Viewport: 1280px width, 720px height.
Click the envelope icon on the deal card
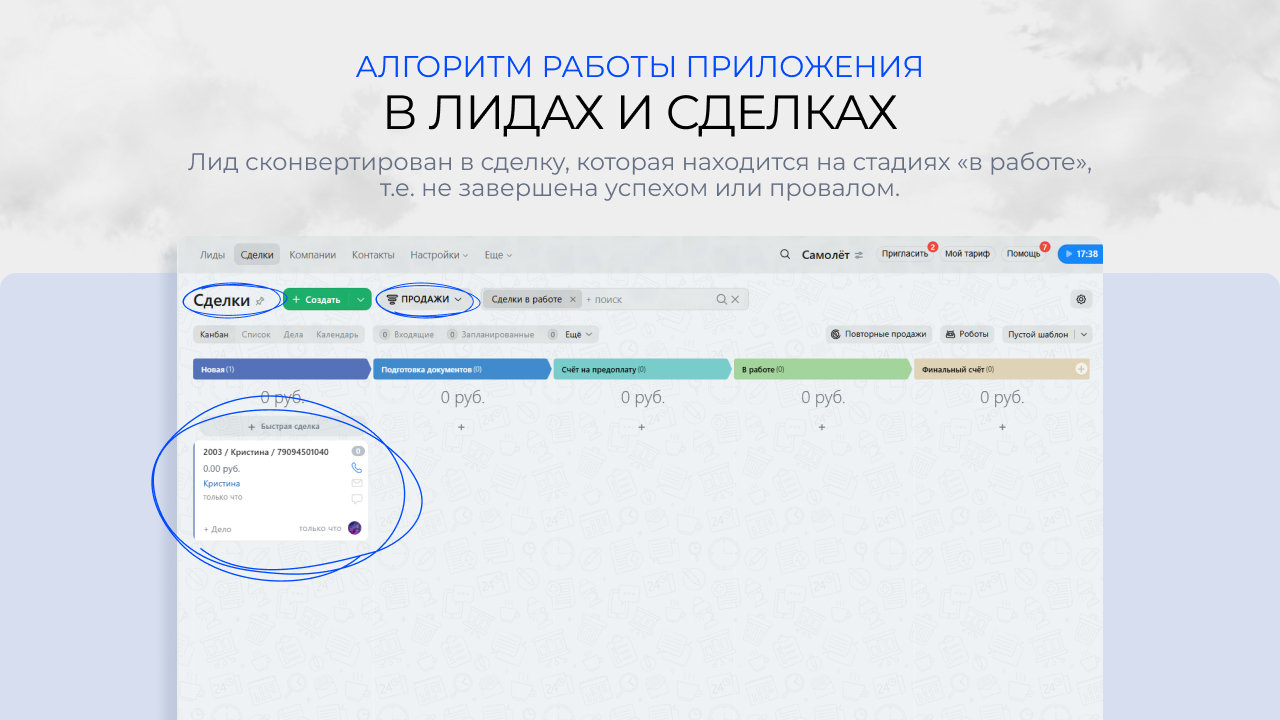(357, 483)
